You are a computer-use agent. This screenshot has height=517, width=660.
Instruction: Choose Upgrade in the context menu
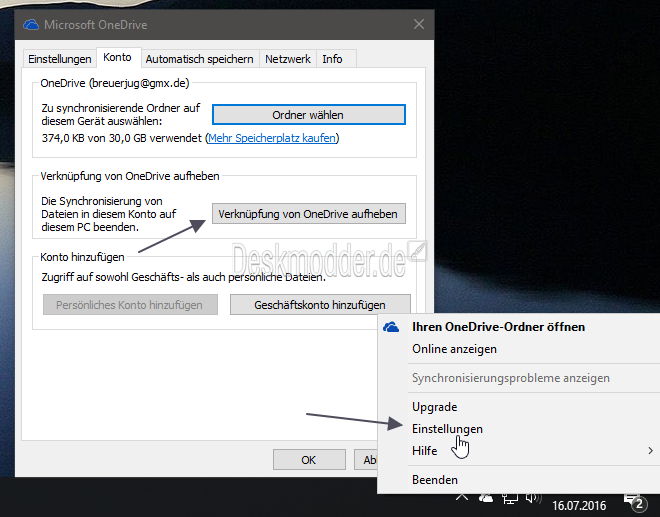[x=434, y=407]
